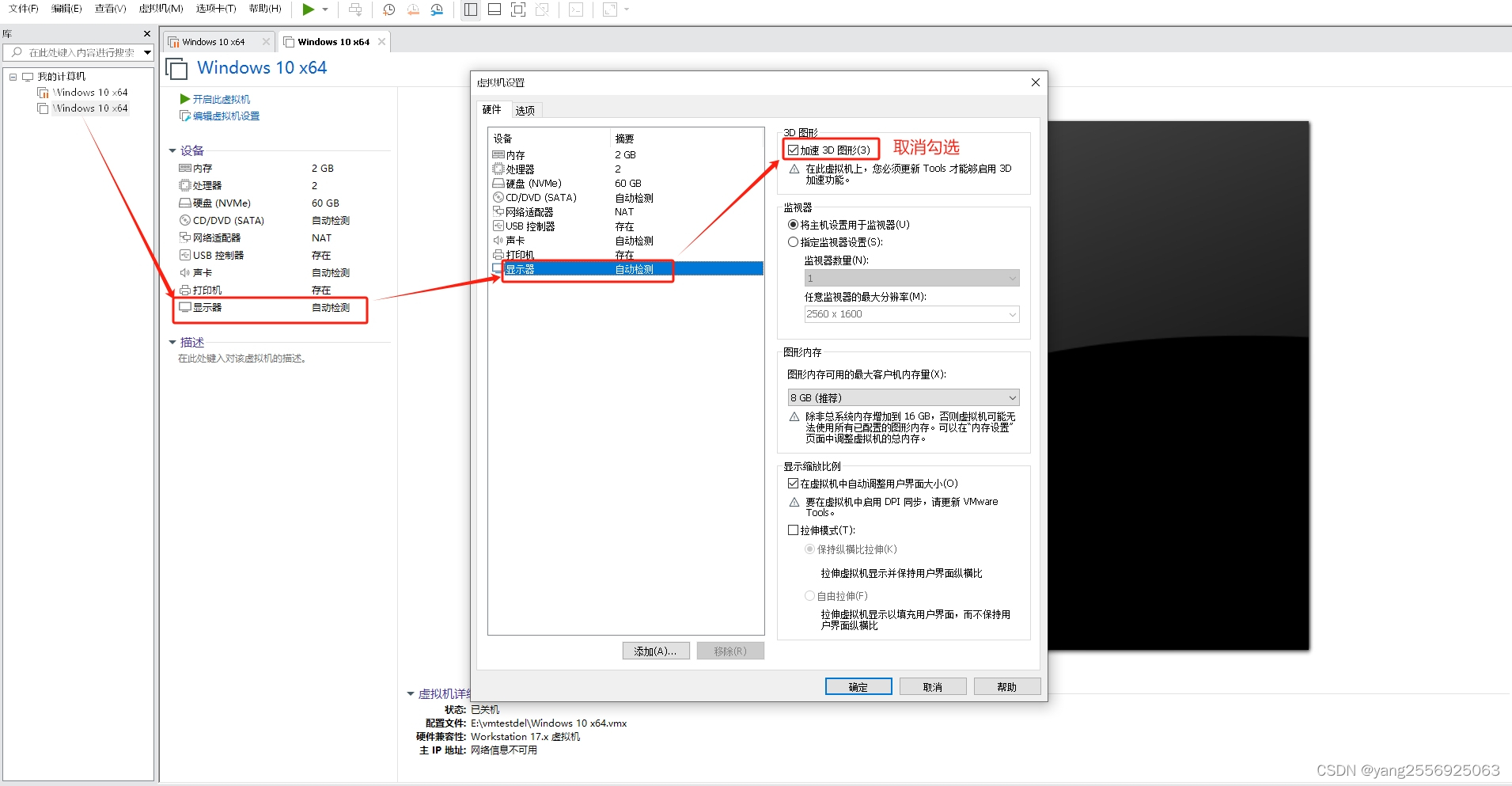
Task: Click the console view toolbar icon
Action: [x=576, y=9]
